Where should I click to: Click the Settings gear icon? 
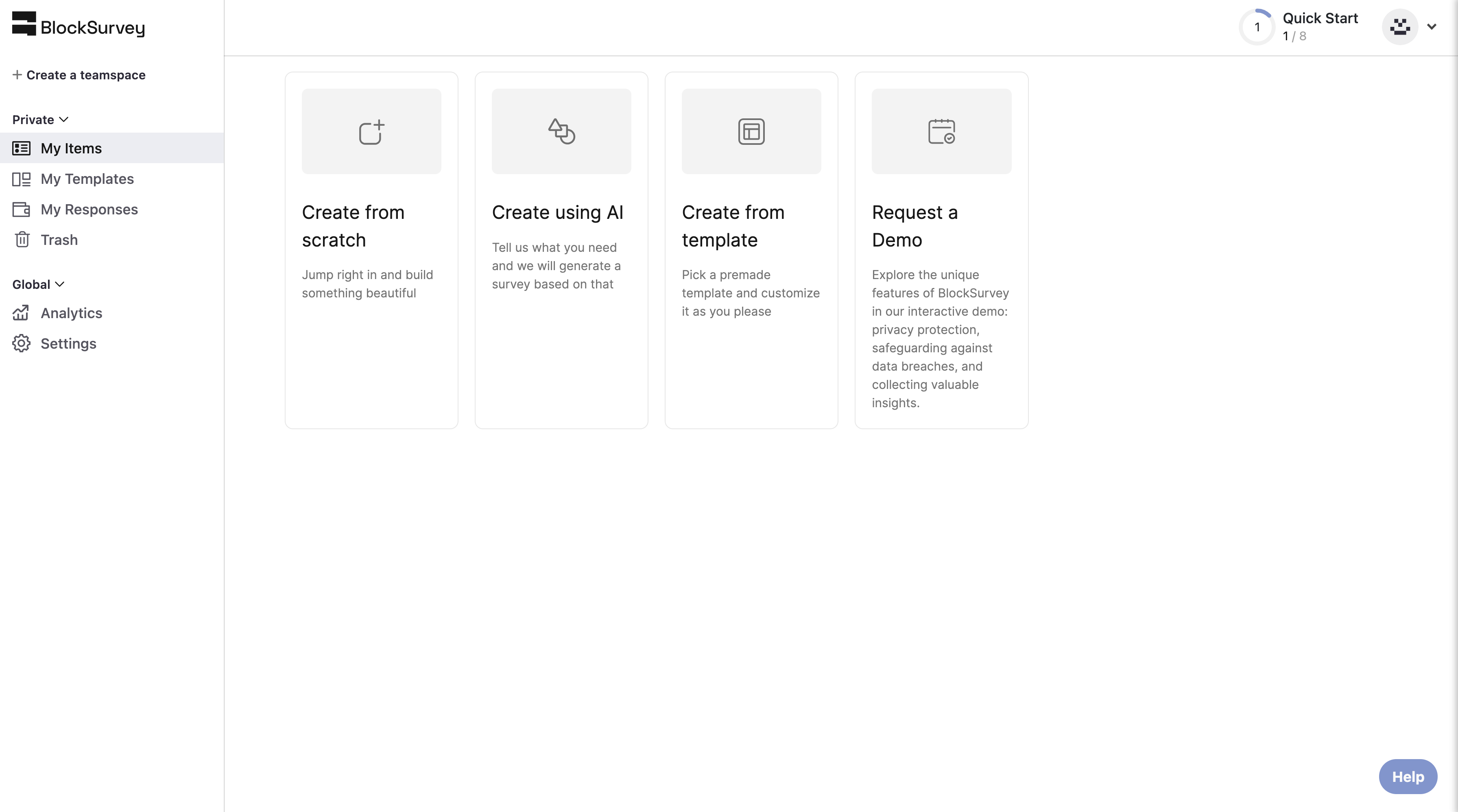pyautogui.click(x=22, y=343)
